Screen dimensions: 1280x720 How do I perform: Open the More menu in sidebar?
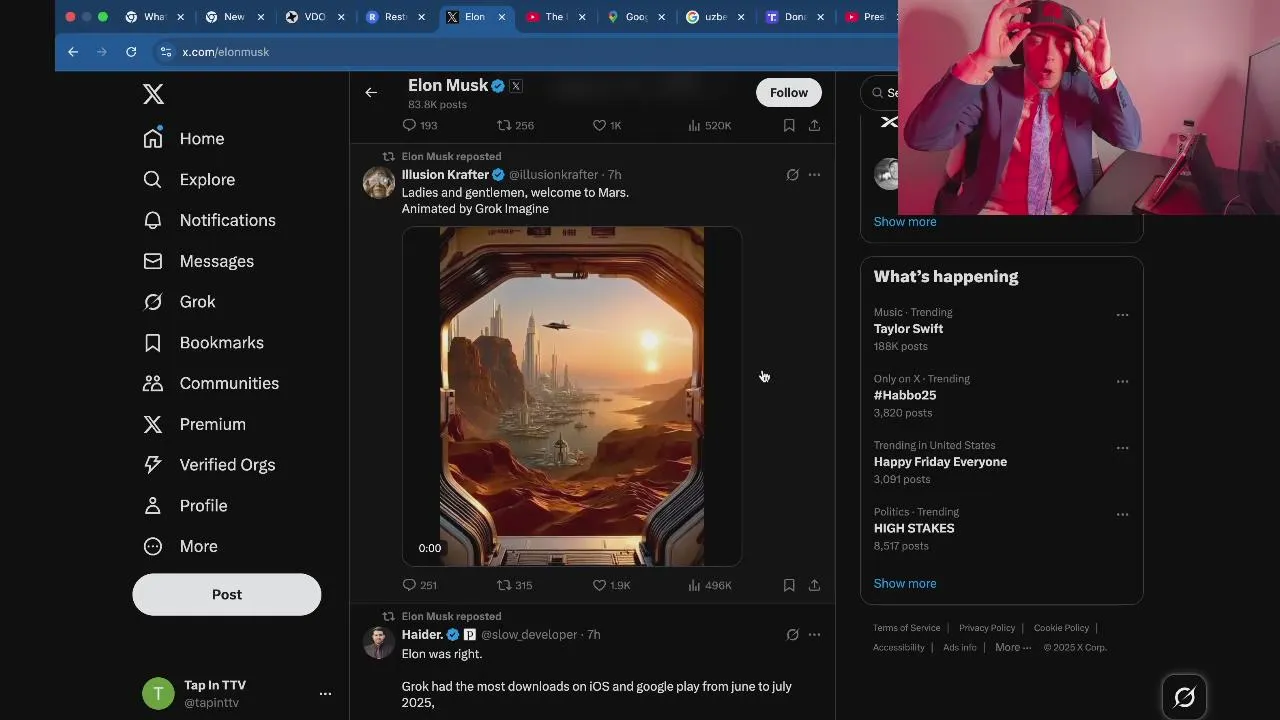pyautogui.click(x=180, y=547)
